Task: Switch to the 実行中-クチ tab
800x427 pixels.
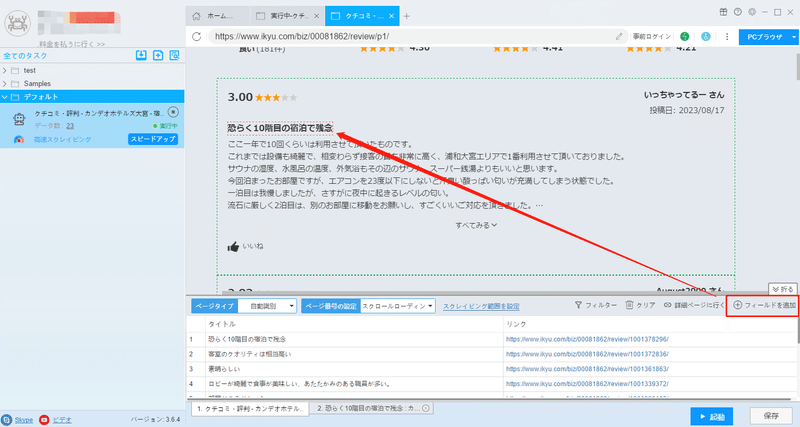Action: tap(287, 16)
